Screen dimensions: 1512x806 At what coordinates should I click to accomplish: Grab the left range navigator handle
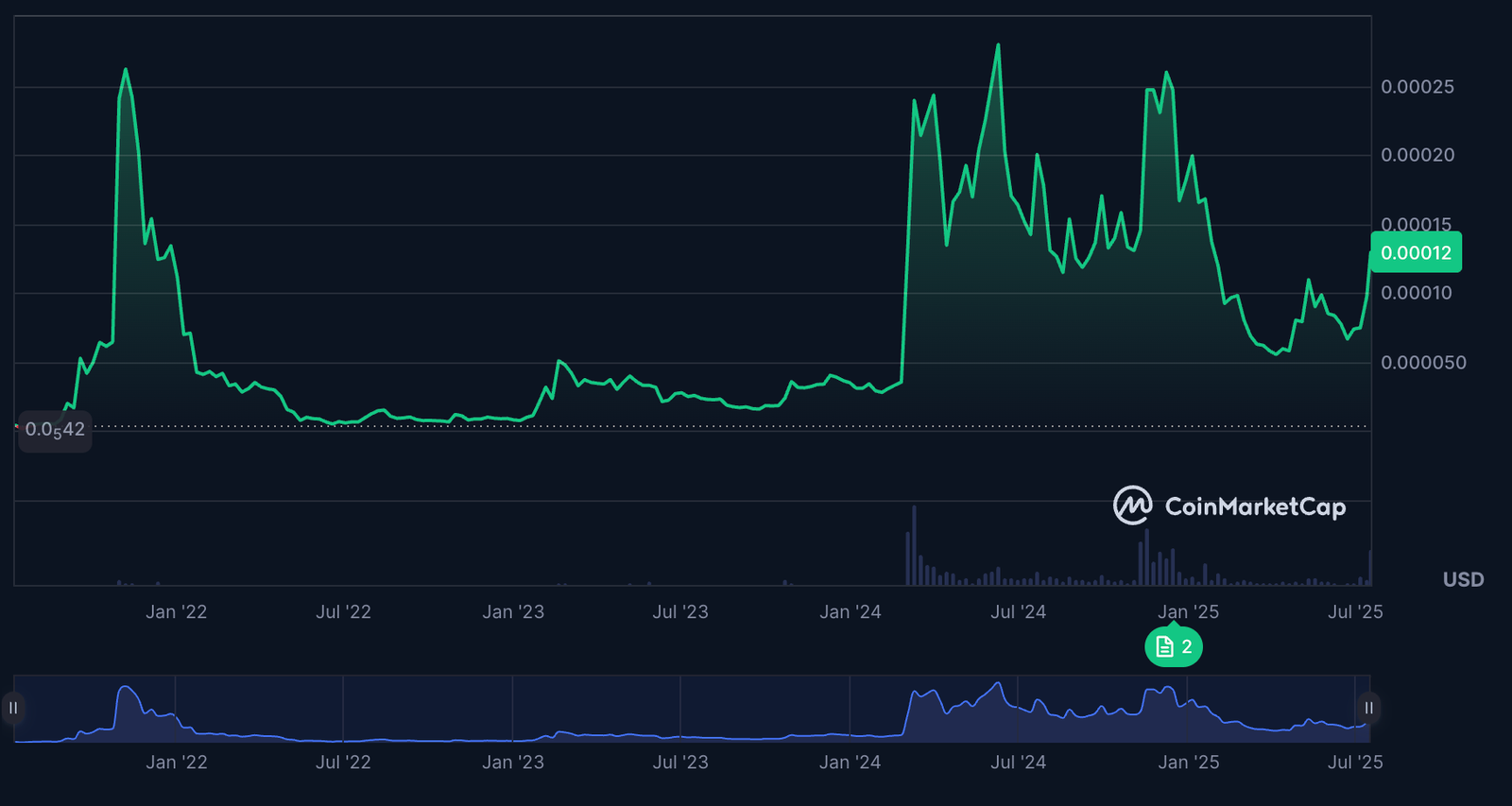(13, 708)
